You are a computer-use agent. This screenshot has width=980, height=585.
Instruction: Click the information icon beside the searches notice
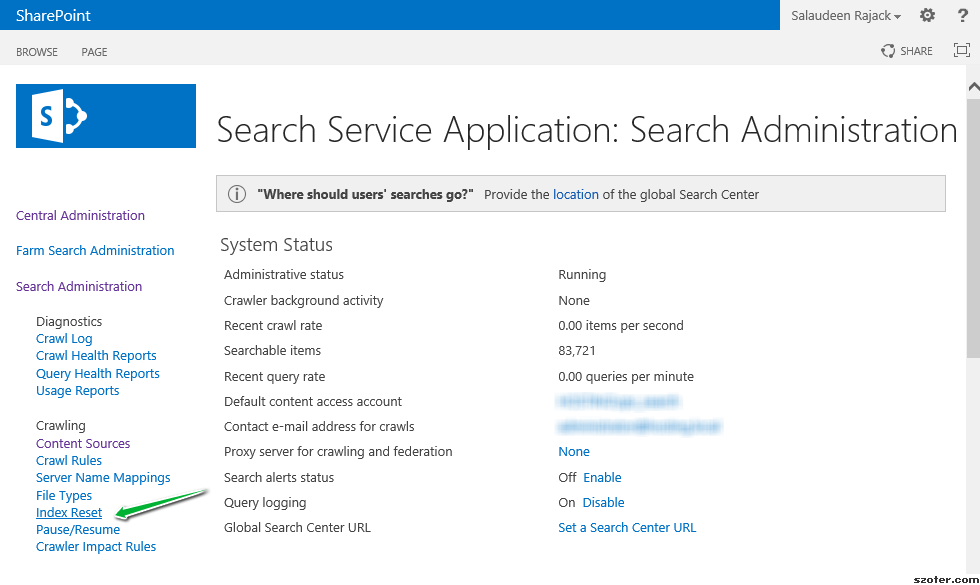point(237,192)
